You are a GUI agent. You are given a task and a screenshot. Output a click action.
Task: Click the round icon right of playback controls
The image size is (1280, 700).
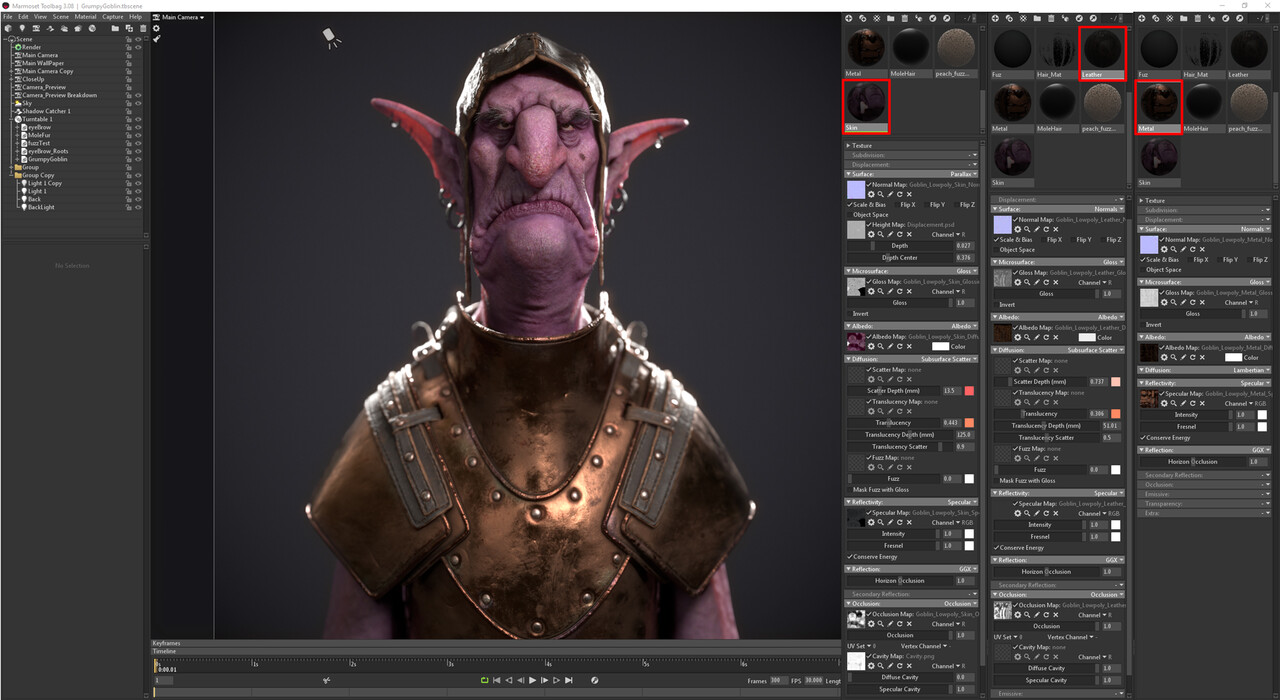tap(594, 680)
